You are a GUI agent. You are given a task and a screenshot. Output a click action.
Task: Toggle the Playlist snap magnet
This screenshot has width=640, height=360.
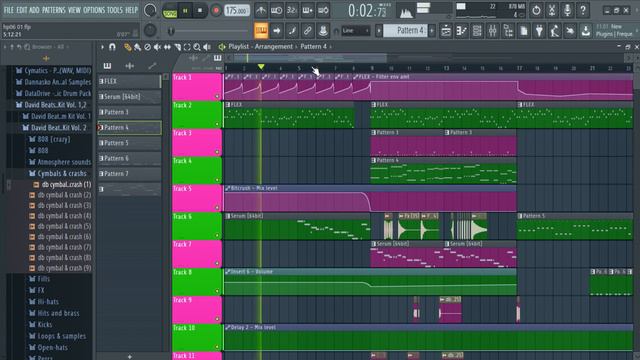coord(112,47)
